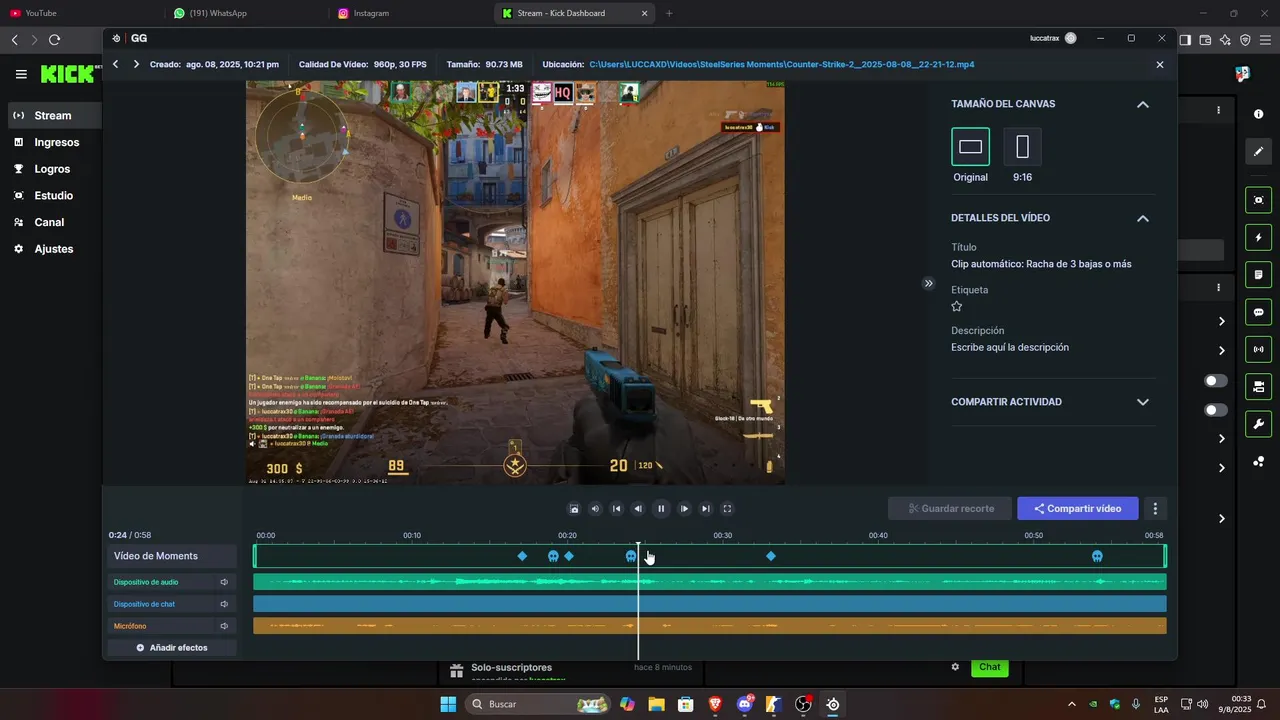Select the Vídeo de Moments track label
This screenshot has height=720, width=1280.
click(x=172, y=556)
